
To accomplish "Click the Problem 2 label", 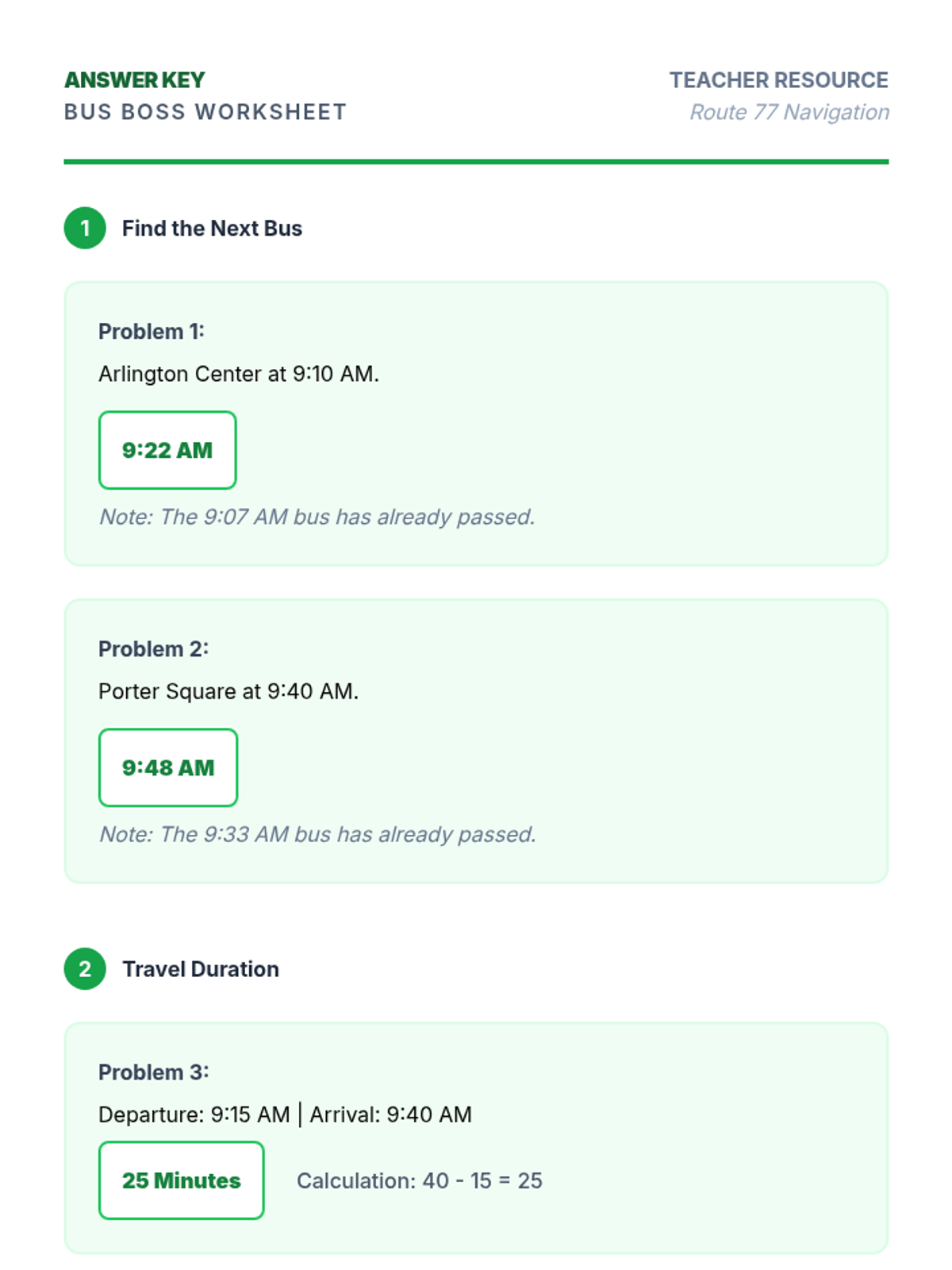I will point(153,649).
